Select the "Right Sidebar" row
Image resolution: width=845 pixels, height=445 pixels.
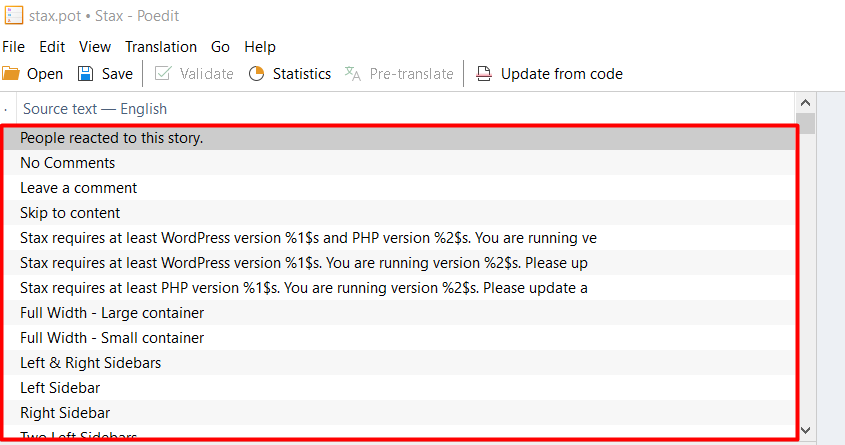tap(399, 413)
